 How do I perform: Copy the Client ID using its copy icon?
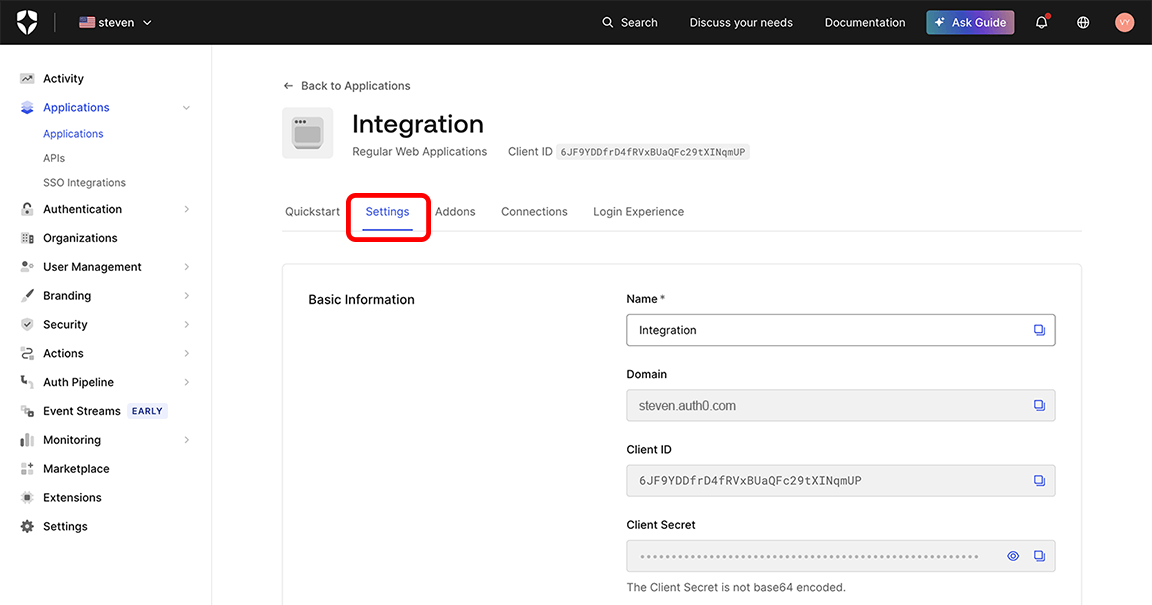[x=1038, y=480]
